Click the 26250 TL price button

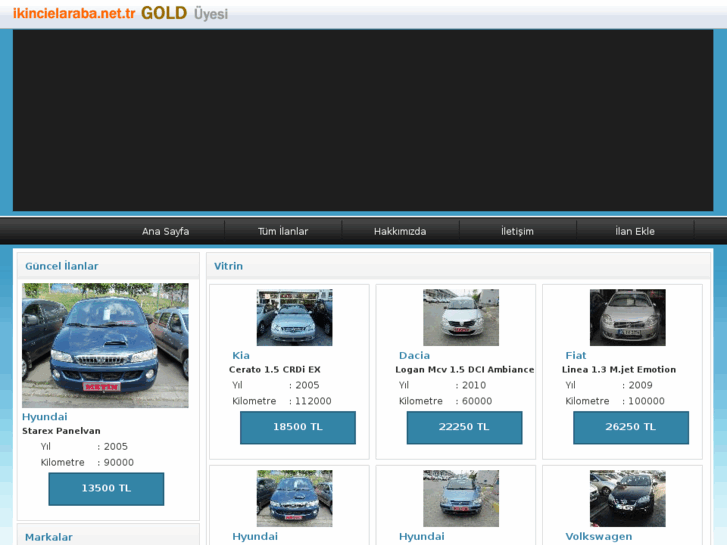[631, 427]
